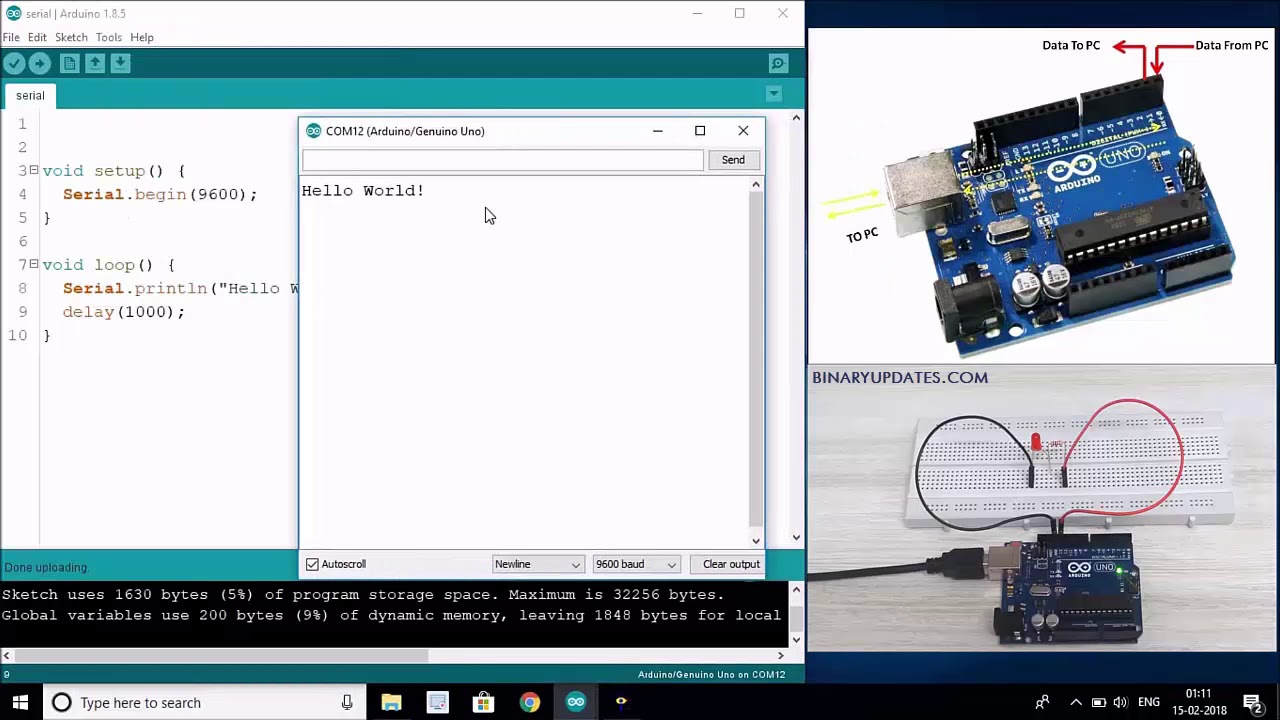Open the Newline line-ending dropdown
The width and height of the screenshot is (1280, 720).
pyautogui.click(x=537, y=564)
